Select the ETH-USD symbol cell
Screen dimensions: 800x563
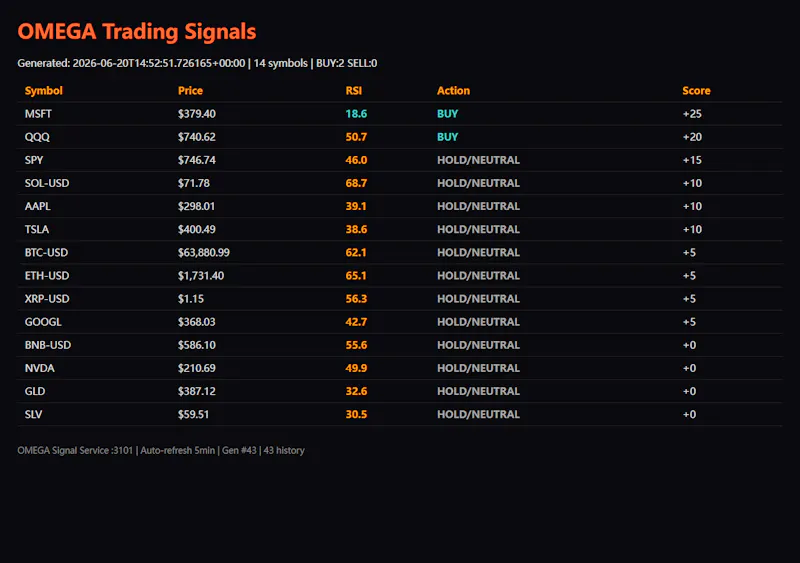point(47,276)
